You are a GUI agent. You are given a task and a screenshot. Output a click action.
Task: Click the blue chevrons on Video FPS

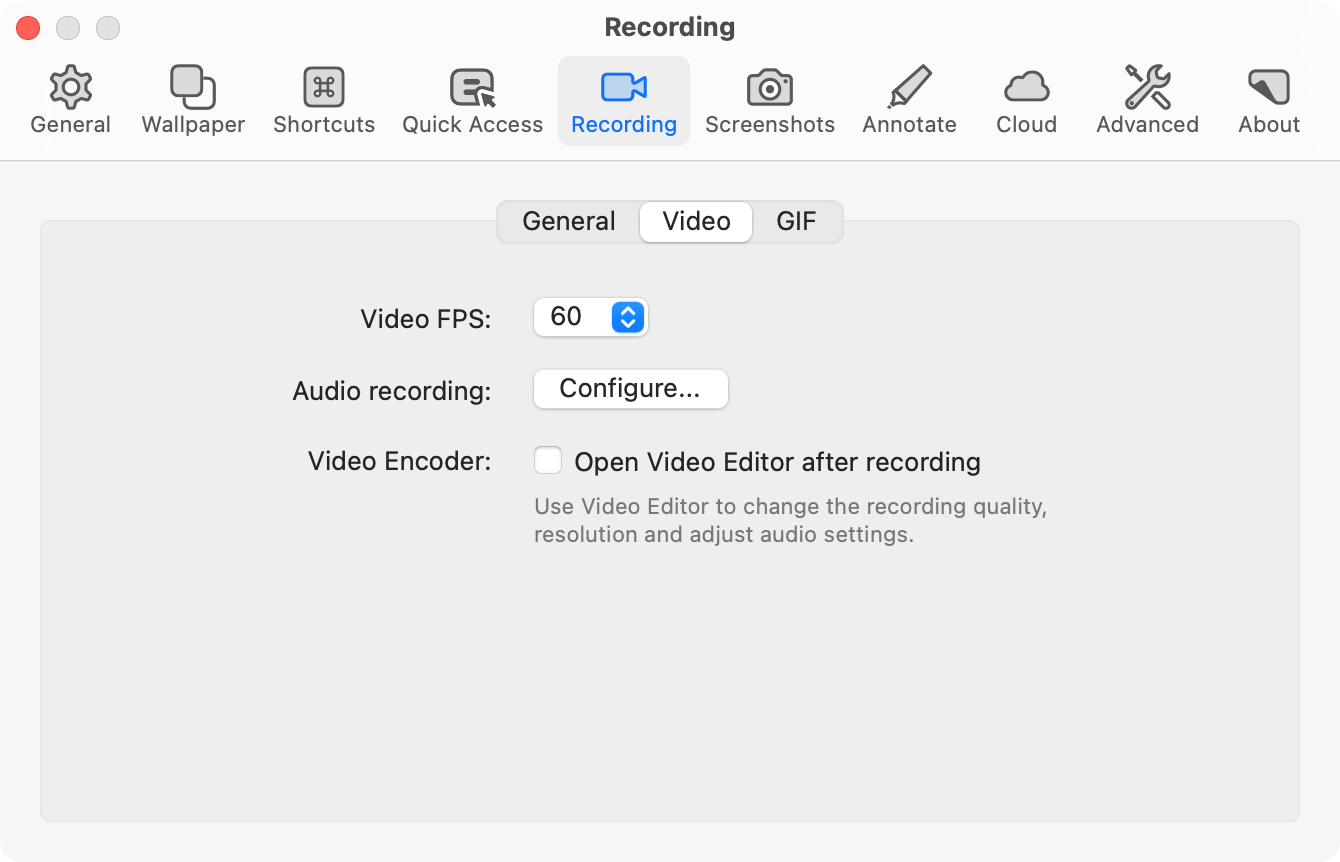pyautogui.click(x=628, y=317)
